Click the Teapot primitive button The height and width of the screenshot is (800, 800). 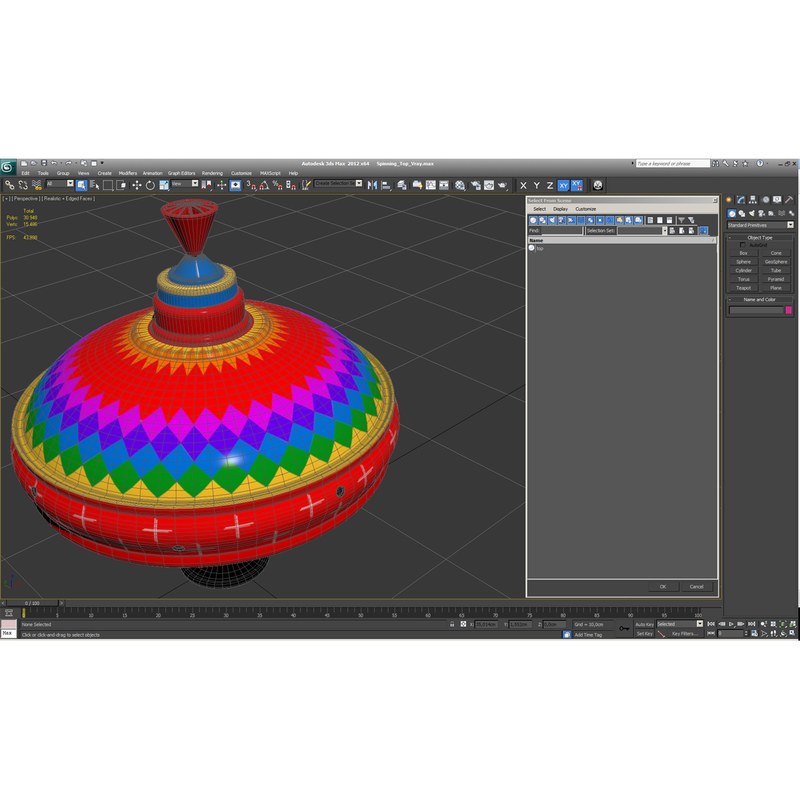pyautogui.click(x=743, y=288)
